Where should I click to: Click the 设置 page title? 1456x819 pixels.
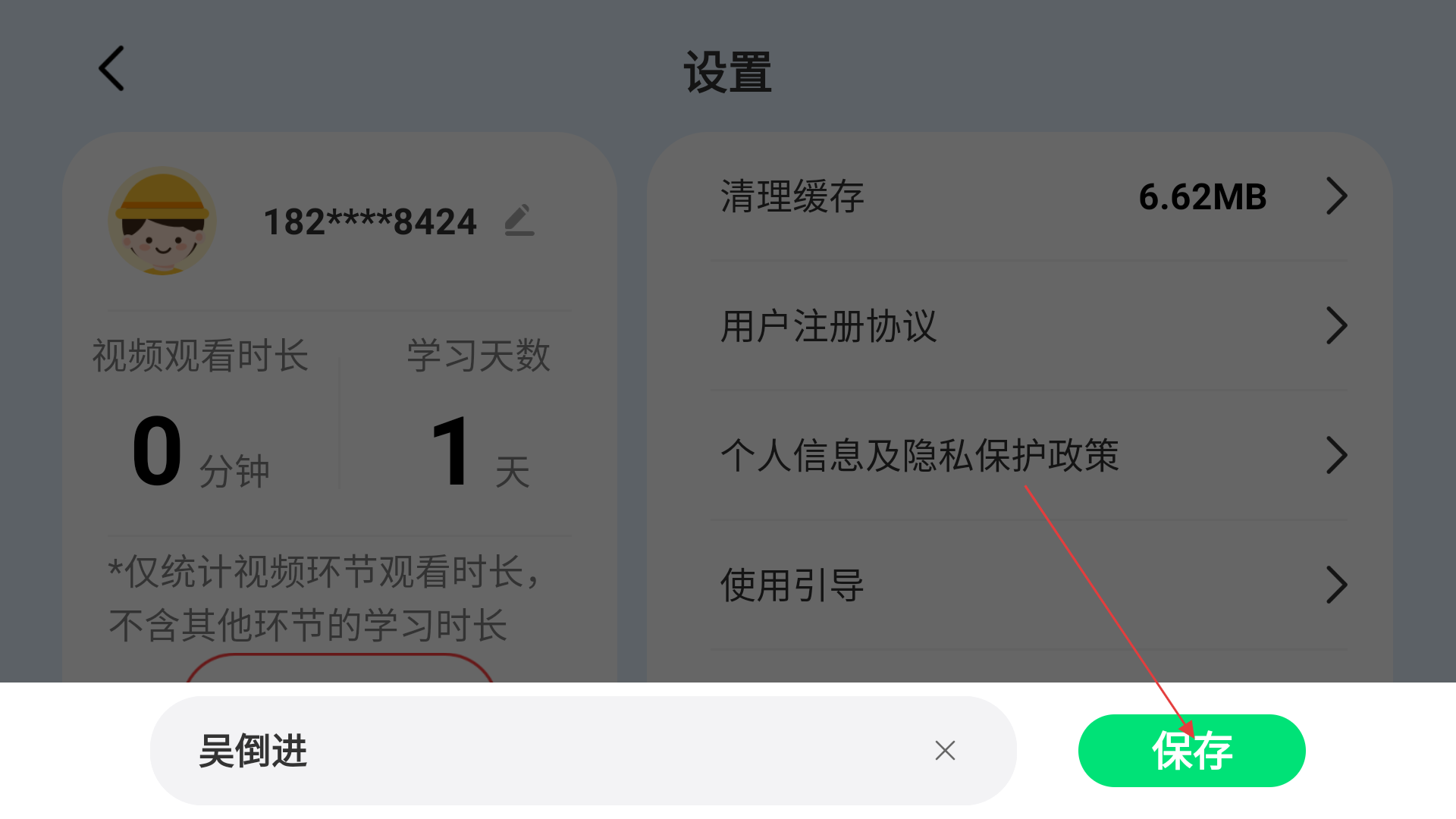click(728, 72)
